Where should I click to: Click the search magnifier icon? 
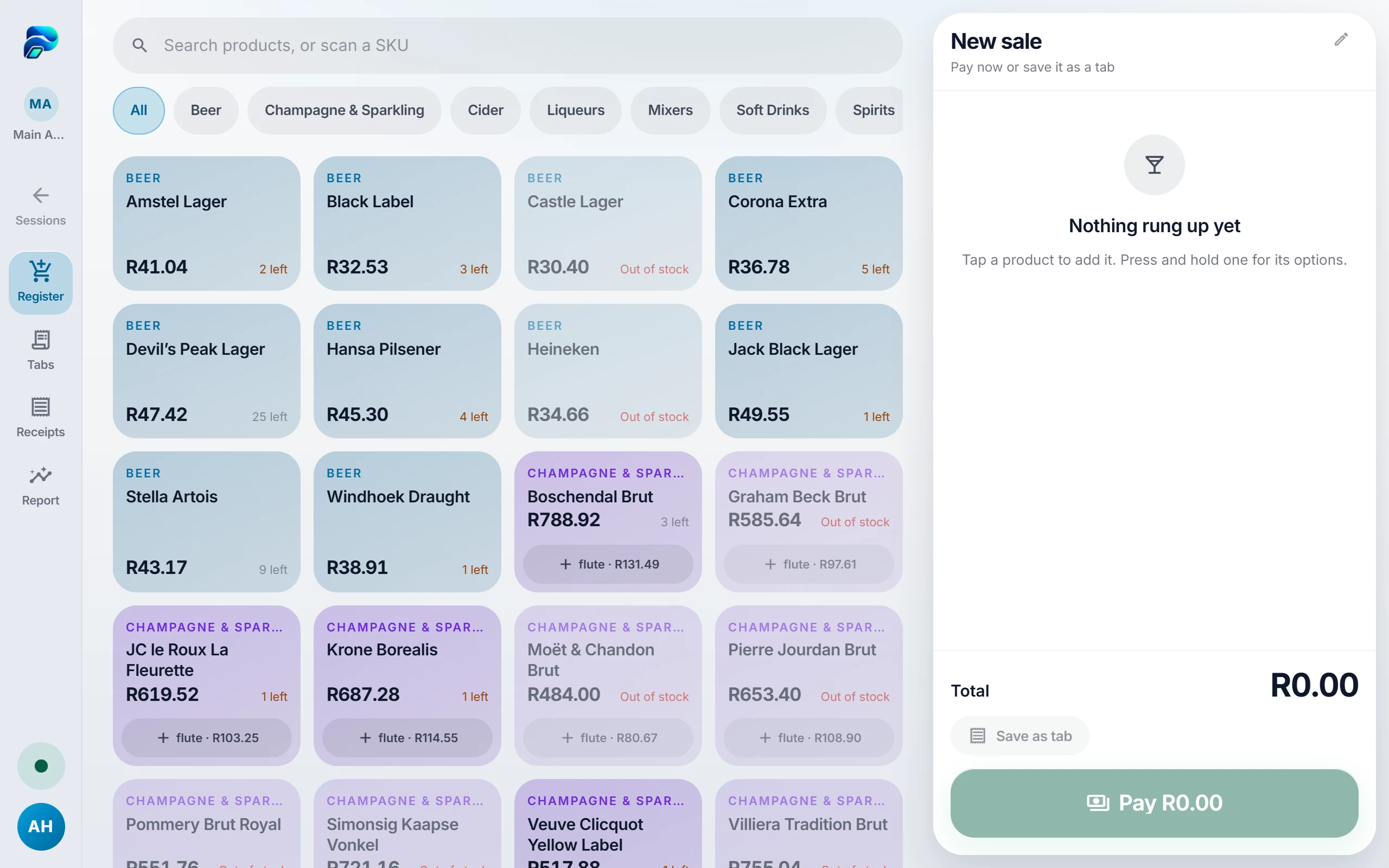click(139, 46)
